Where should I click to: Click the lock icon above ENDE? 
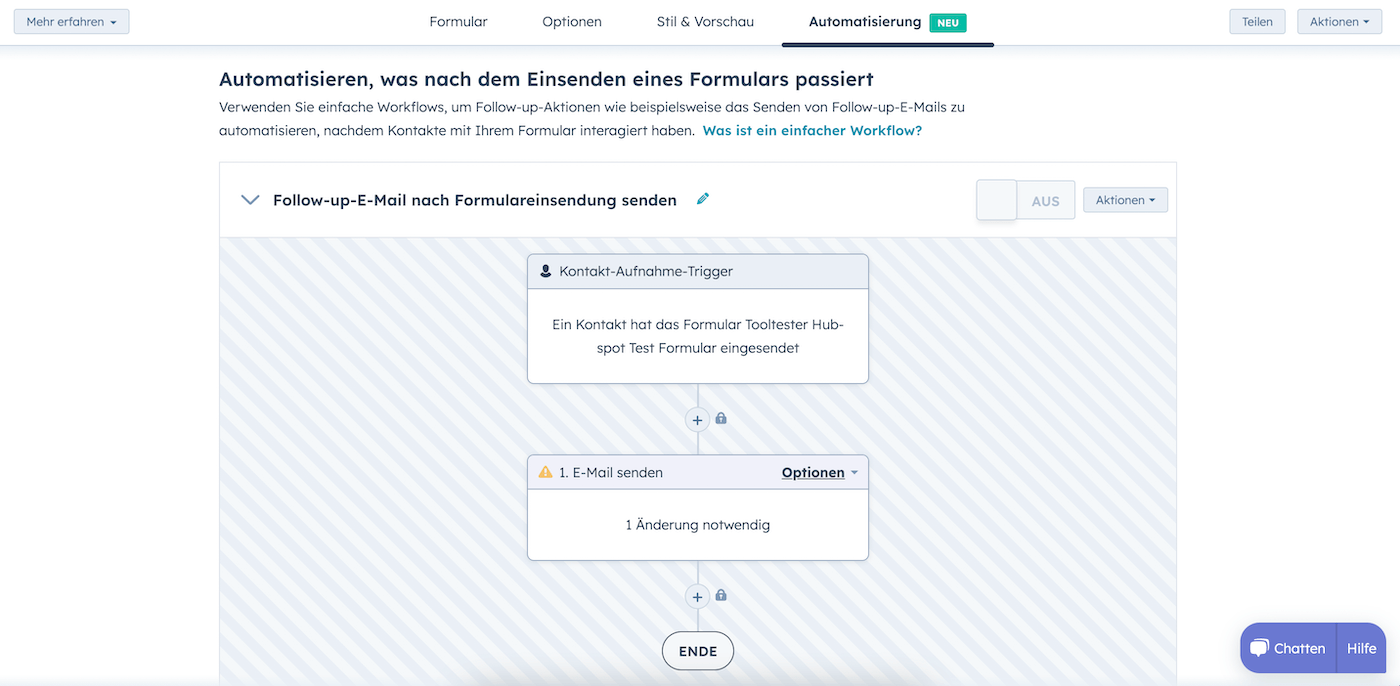click(721, 595)
